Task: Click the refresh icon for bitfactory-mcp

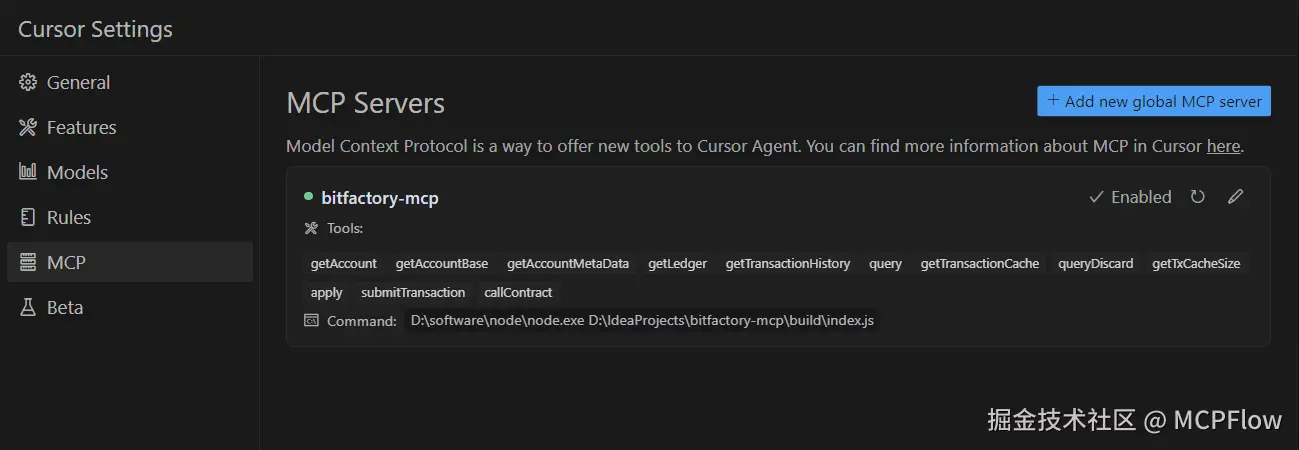Action: [1197, 197]
